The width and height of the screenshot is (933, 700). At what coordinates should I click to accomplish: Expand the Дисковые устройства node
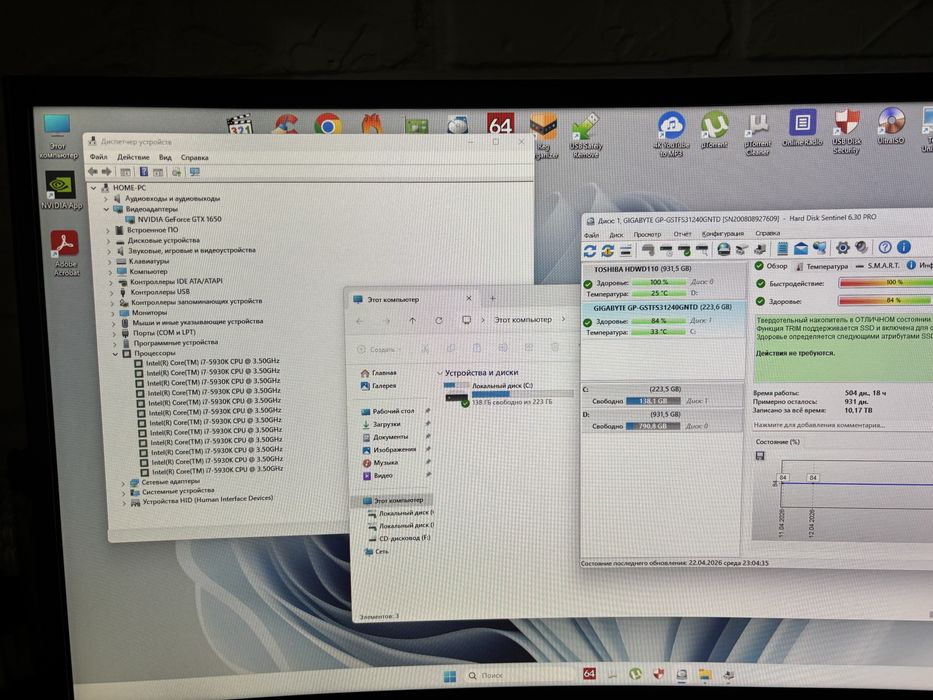click(108, 240)
